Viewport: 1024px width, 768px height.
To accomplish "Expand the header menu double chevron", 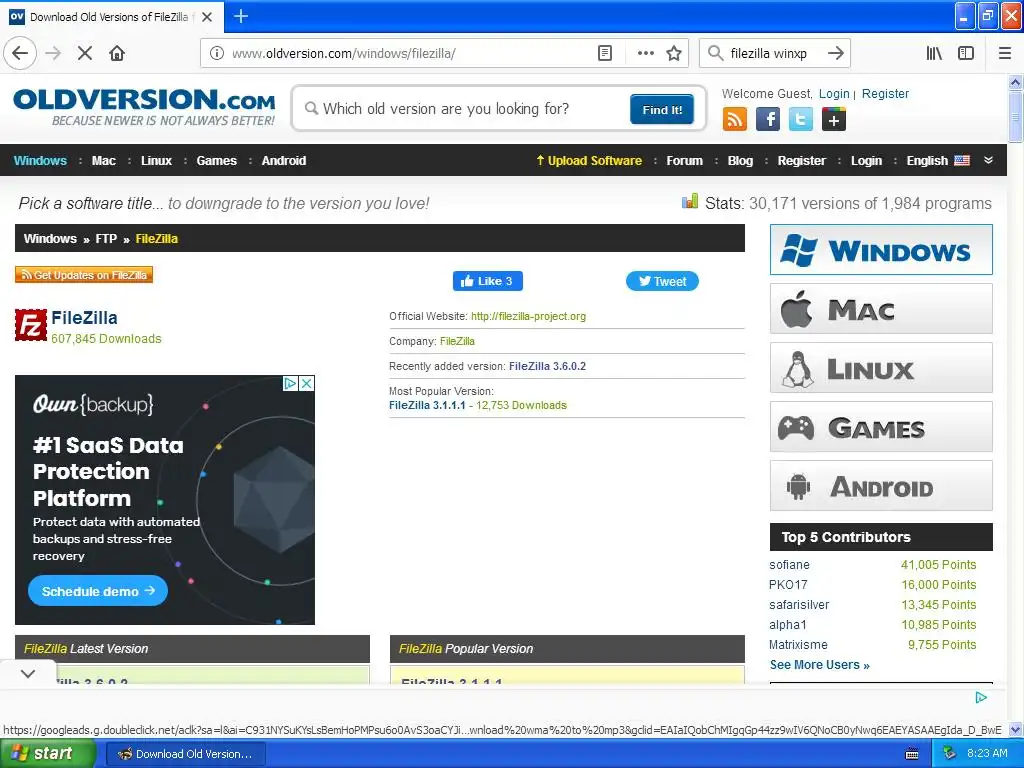I will pyautogui.click(x=988, y=160).
